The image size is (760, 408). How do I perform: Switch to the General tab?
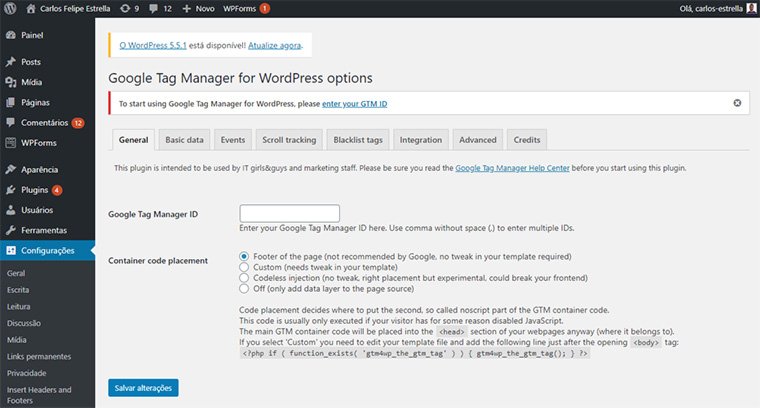click(133, 140)
